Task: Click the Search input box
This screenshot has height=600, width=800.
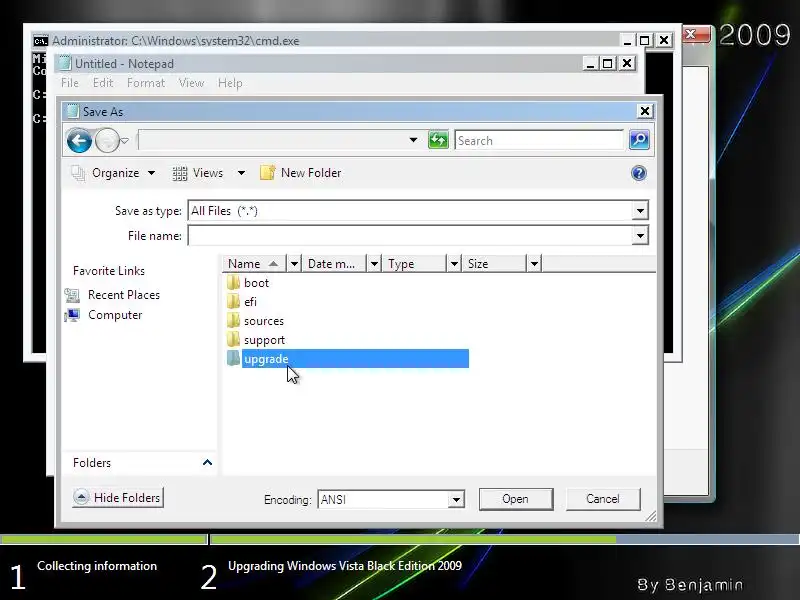Action: 539,140
